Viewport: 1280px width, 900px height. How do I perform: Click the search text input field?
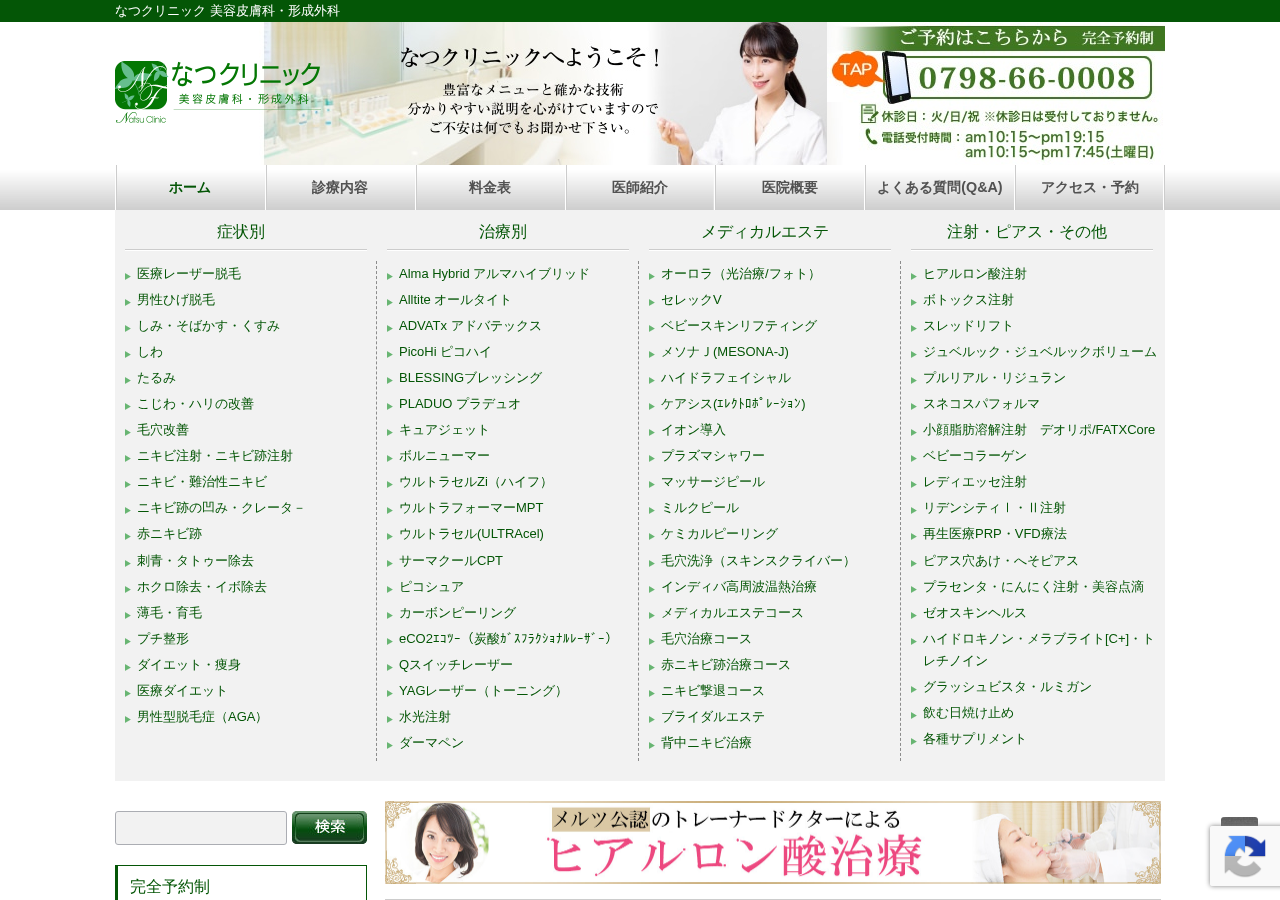coord(201,828)
